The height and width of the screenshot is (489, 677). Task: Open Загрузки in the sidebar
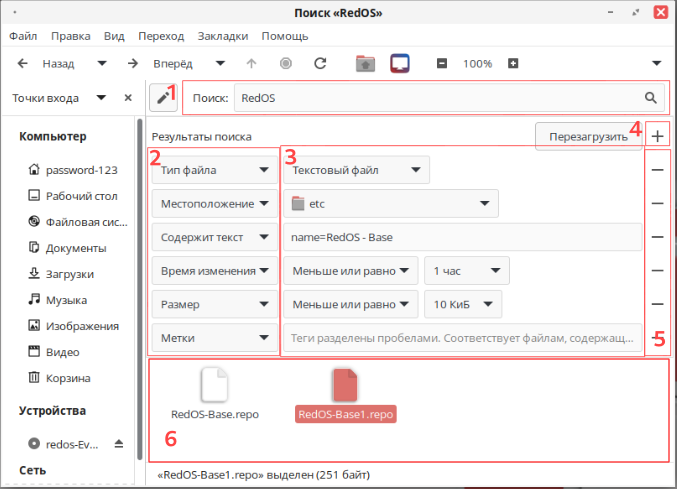(61, 274)
